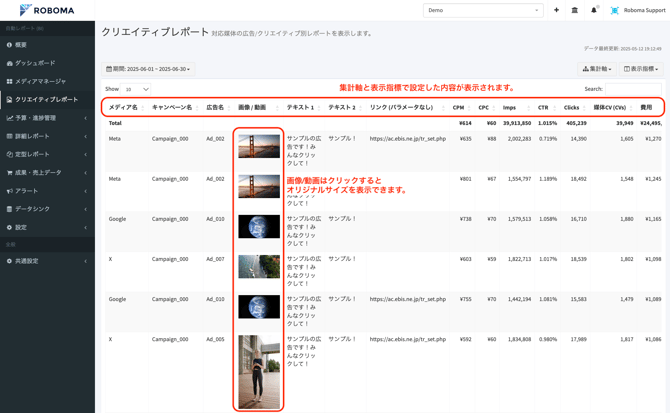Viewport: 670px width, 413px height.
Task: Open メディアマネージャ page
Action: point(47,81)
